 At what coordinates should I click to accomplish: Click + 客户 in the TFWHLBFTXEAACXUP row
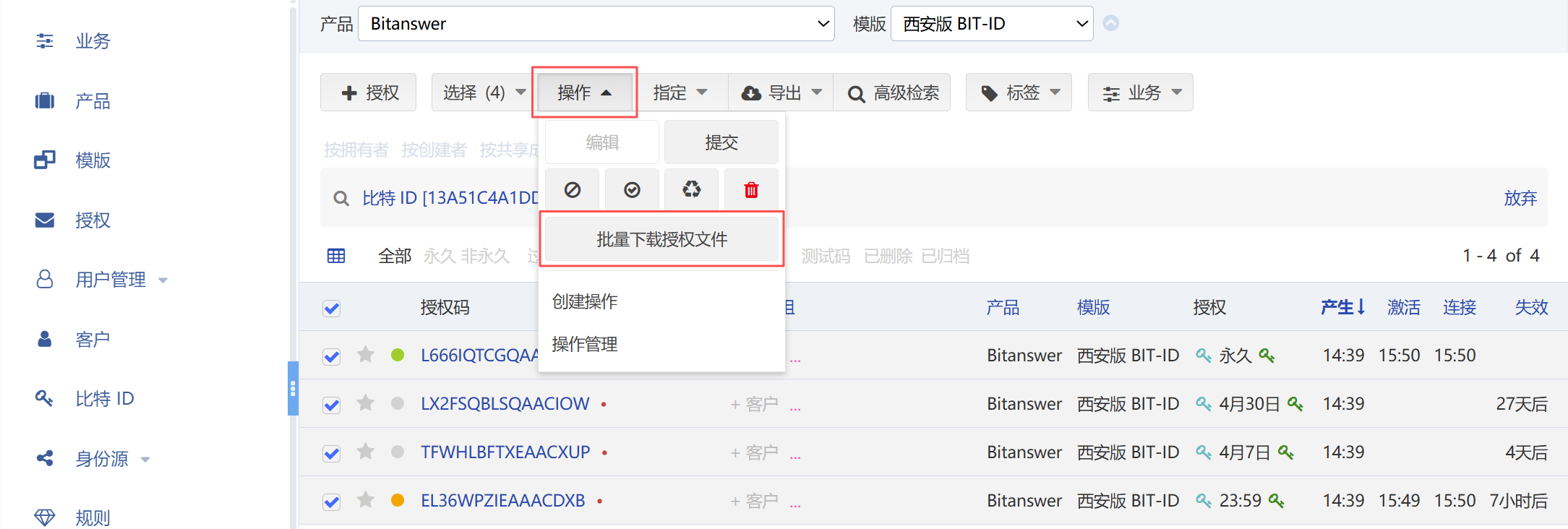point(754,452)
